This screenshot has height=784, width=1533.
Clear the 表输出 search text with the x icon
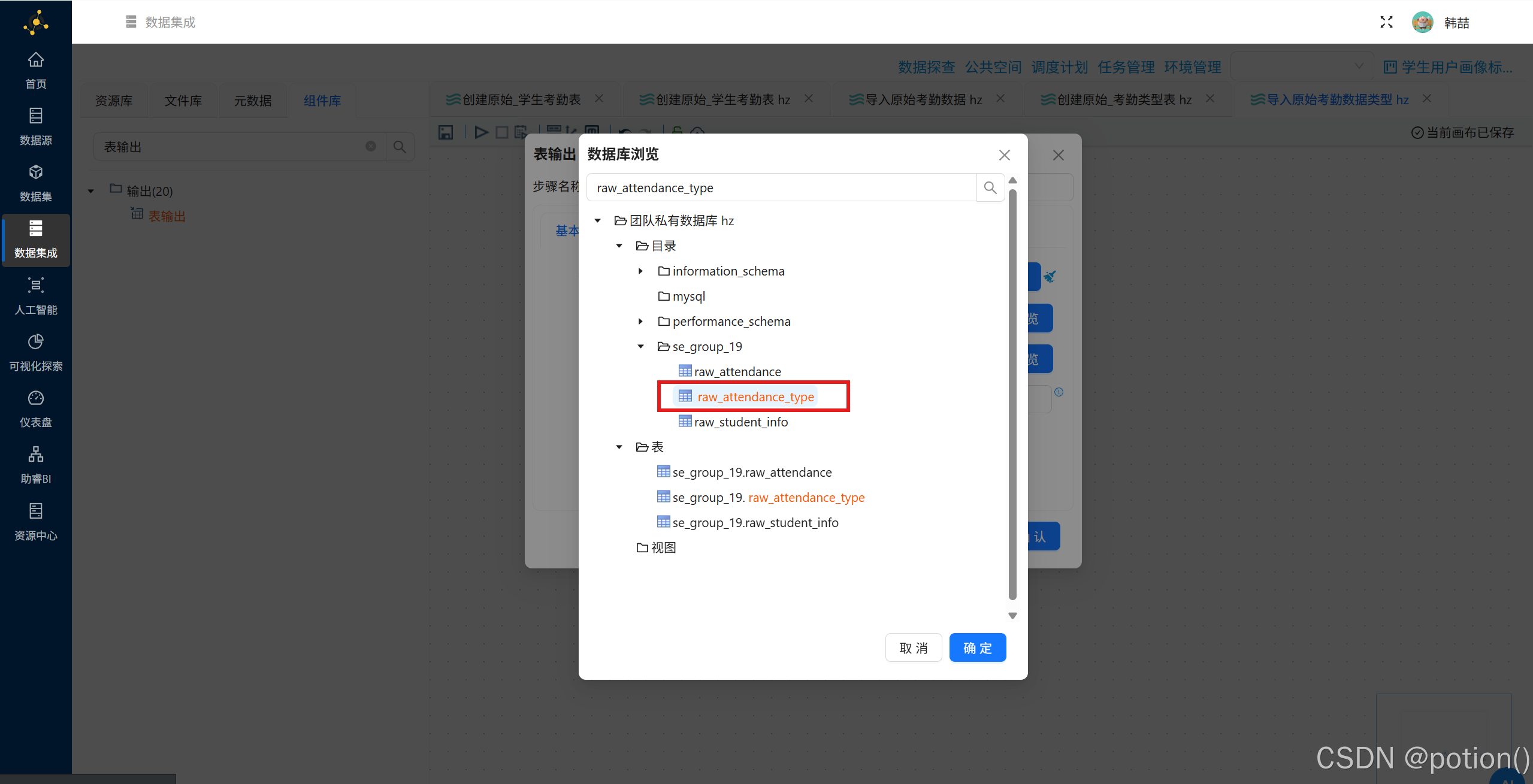[371, 147]
